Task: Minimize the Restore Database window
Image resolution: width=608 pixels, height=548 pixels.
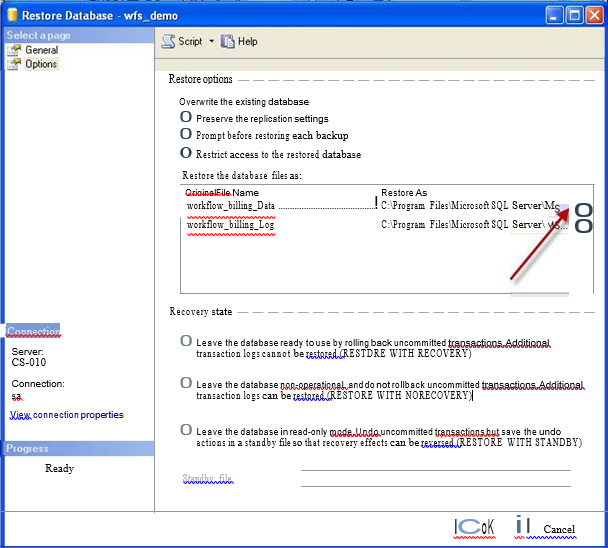Action: pyautogui.click(x=554, y=16)
